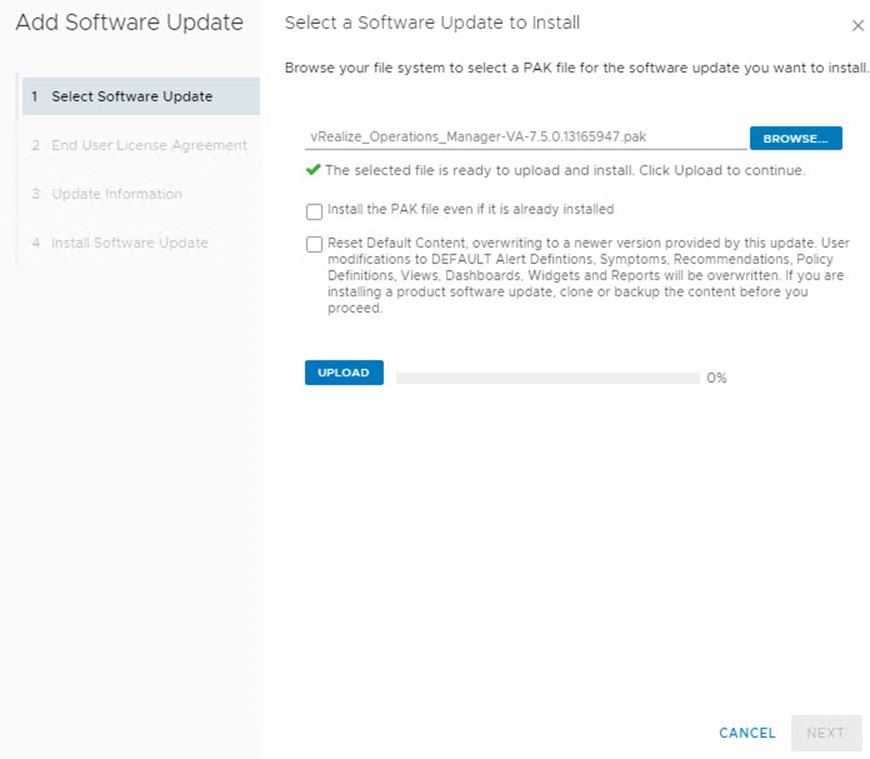Start the upload with UPLOAD button
870x759 pixels.
coord(344,372)
